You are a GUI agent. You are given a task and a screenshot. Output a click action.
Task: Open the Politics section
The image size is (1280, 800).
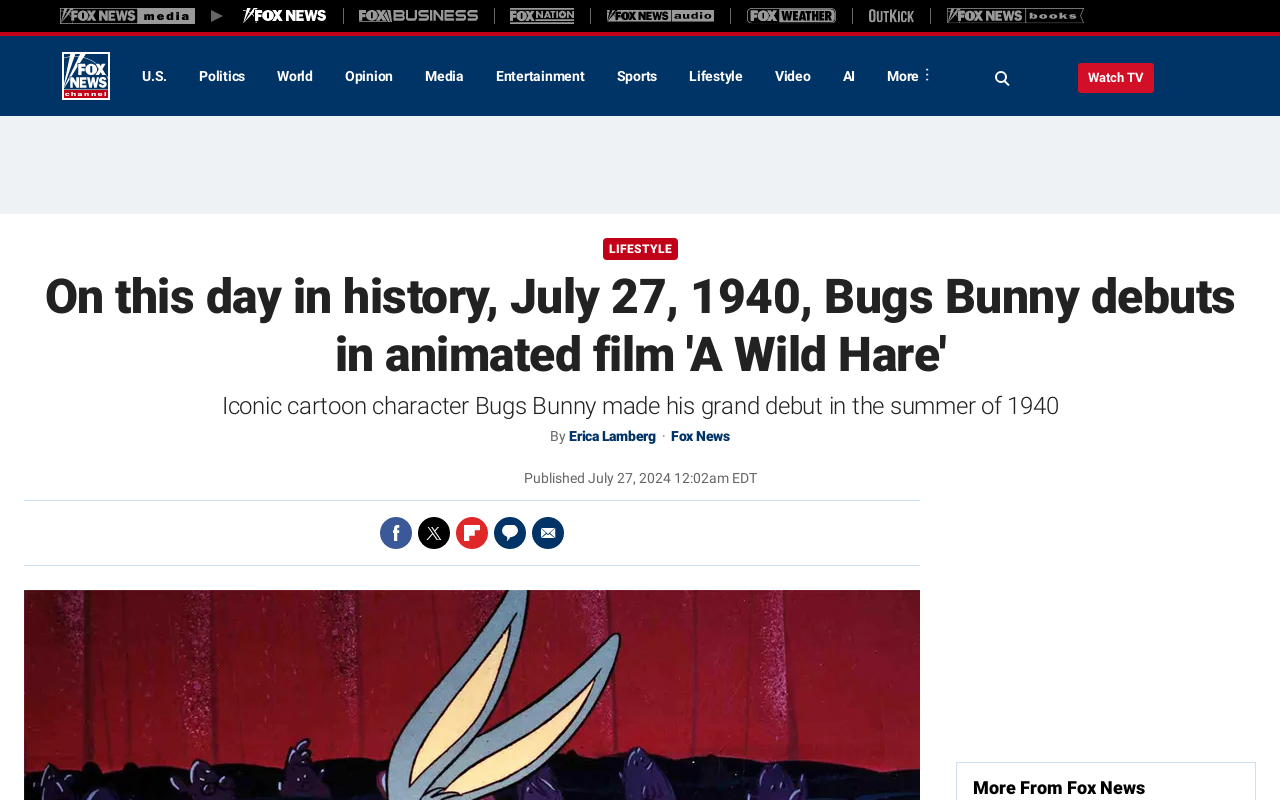pyautogui.click(x=222, y=76)
